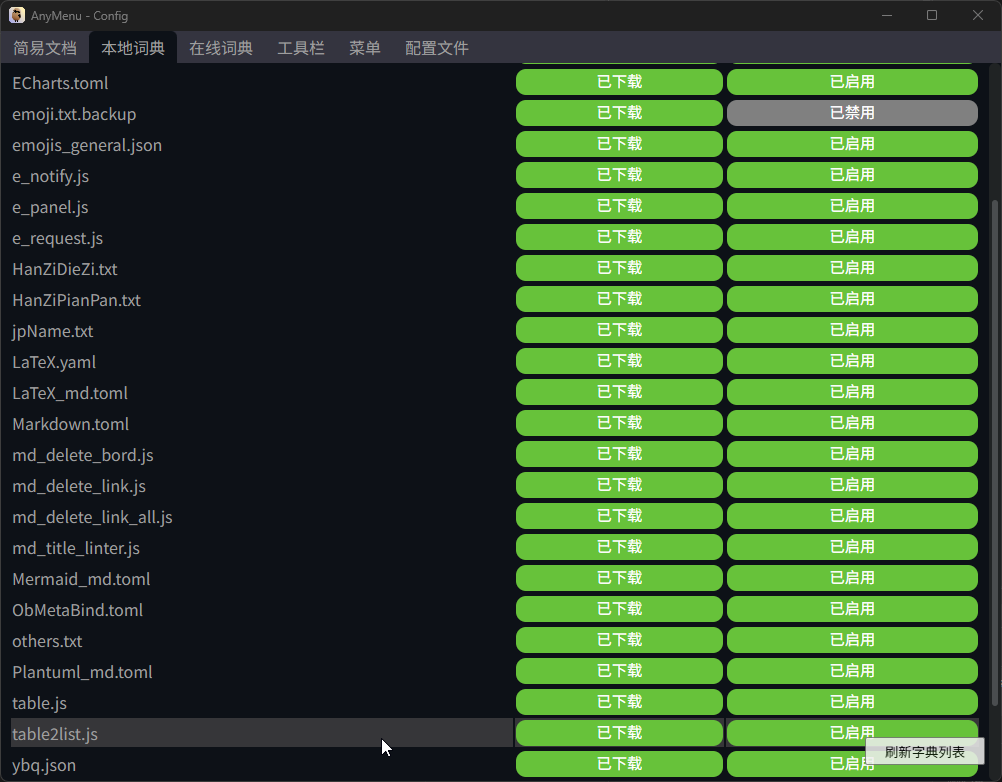Open the 菜单 tab
The image size is (1002, 782).
click(365, 48)
